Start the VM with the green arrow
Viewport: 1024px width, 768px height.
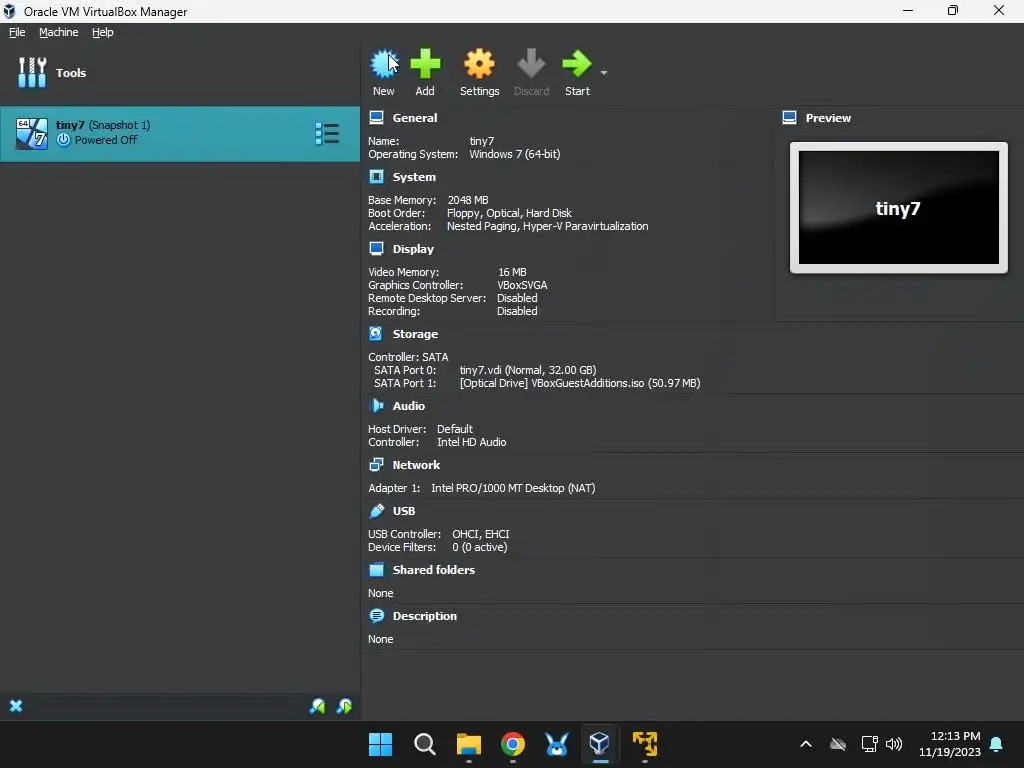click(x=577, y=64)
